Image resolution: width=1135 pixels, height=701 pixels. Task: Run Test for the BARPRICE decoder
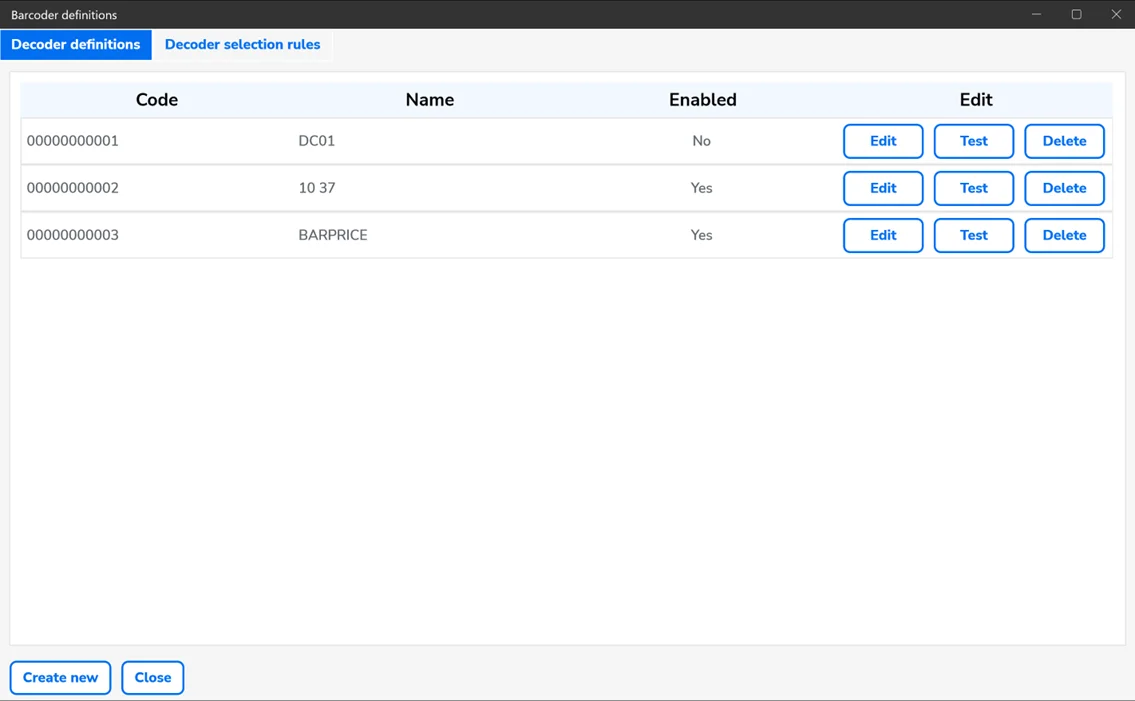point(973,235)
